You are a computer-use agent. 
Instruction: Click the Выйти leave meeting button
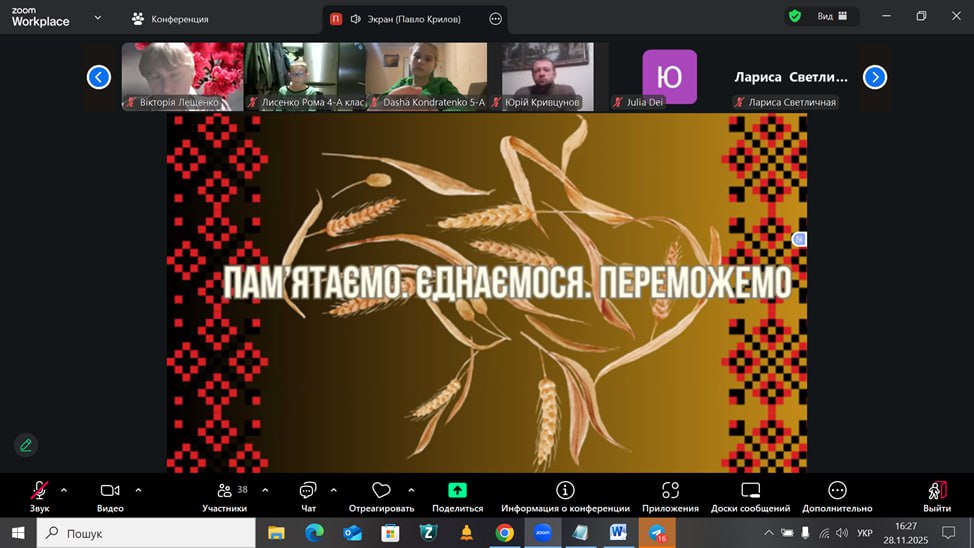(x=937, y=490)
